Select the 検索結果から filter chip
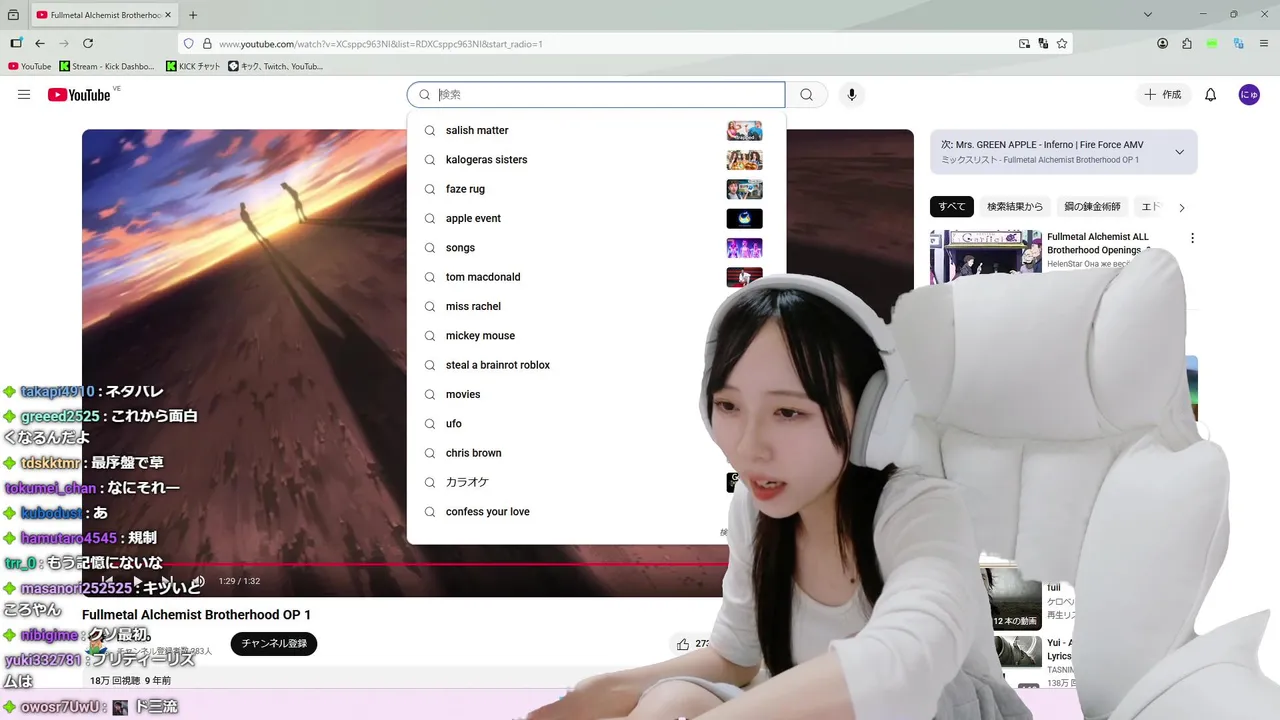1280x720 pixels. click(1015, 207)
